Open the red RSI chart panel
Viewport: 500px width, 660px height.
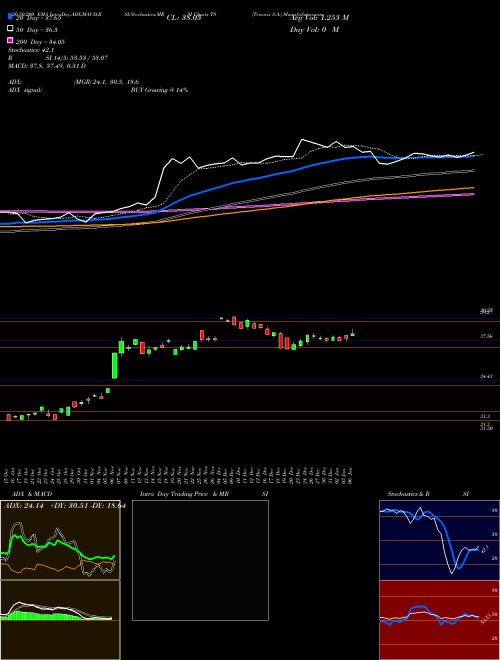[x=439, y=620]
